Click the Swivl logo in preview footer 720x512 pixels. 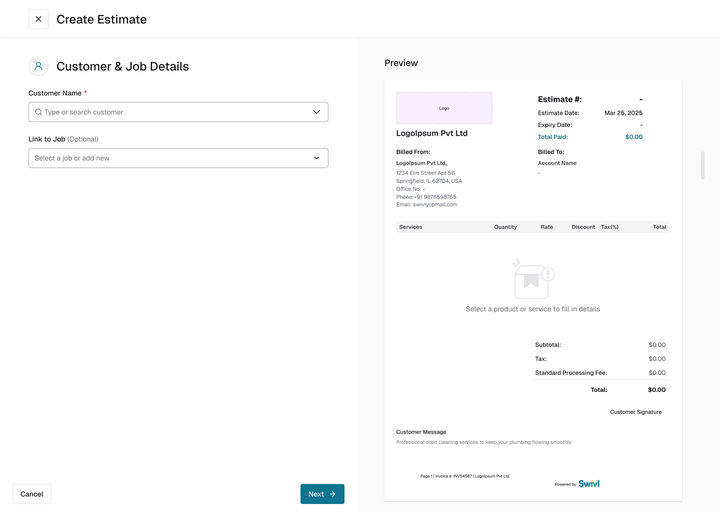tap(589, 484)
